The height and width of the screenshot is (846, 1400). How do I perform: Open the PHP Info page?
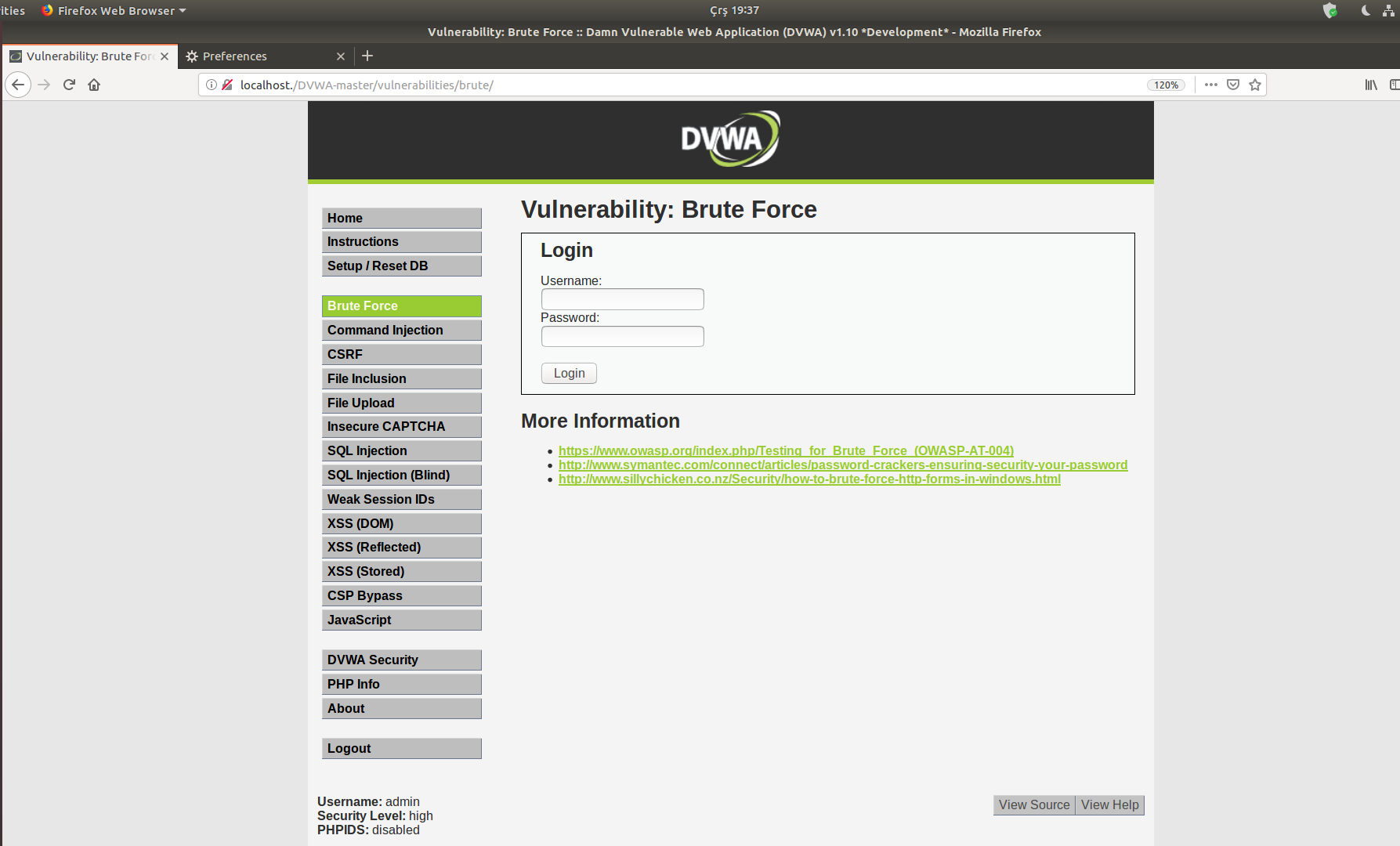coord(401,684)
